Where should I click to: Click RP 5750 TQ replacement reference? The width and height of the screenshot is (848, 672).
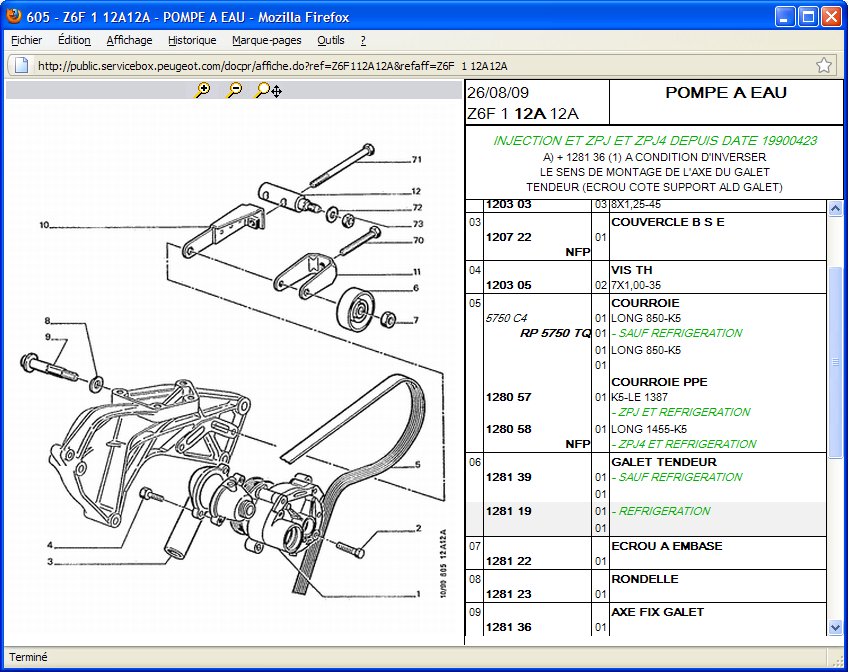[555, 333]
